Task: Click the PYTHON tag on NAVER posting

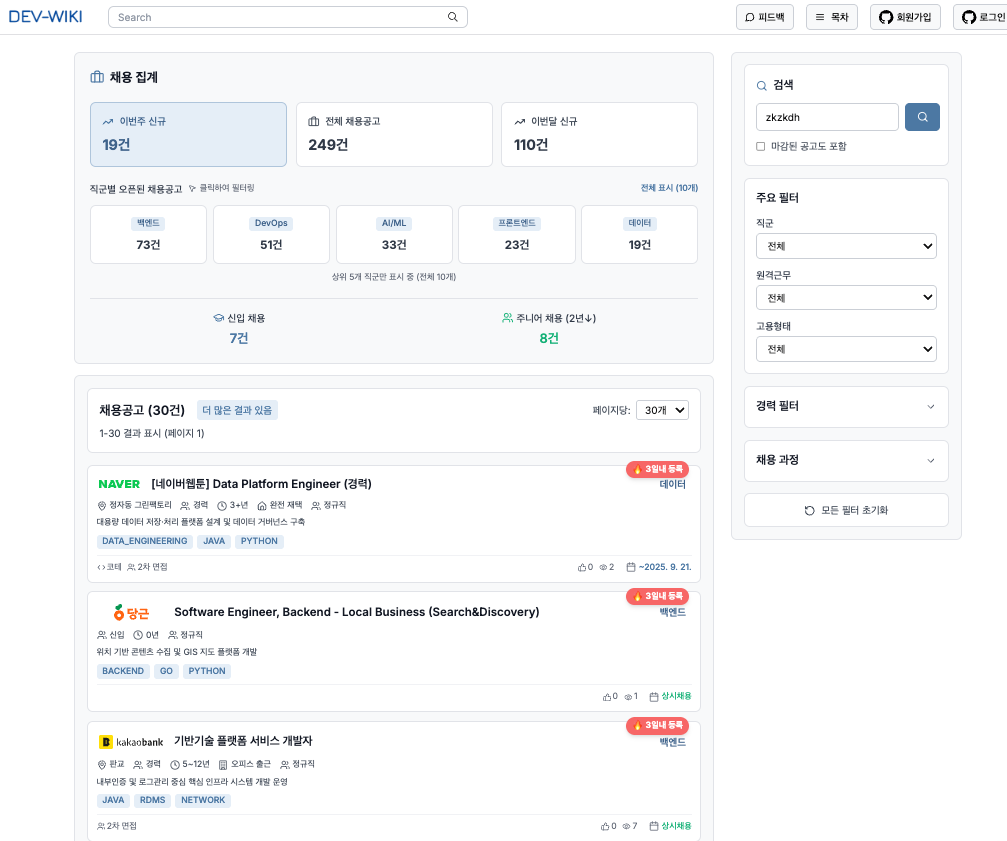Action: point(259,541)
